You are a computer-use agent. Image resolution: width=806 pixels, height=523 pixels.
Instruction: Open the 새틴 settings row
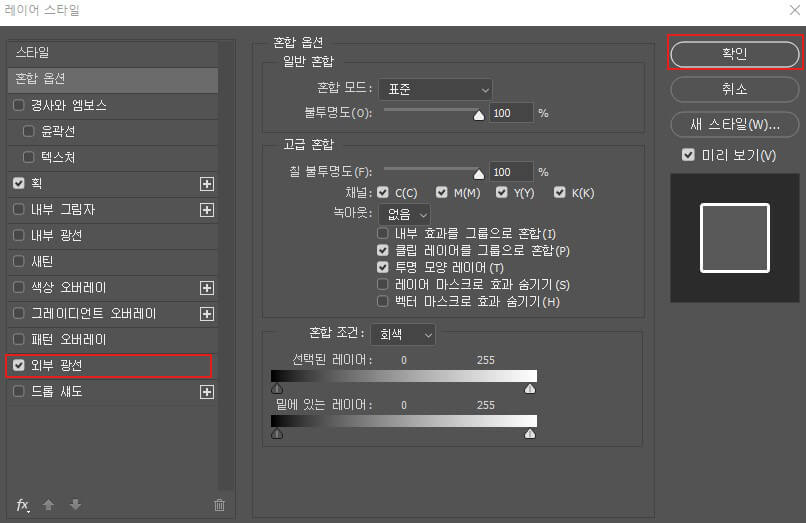(x=113, y=262)
